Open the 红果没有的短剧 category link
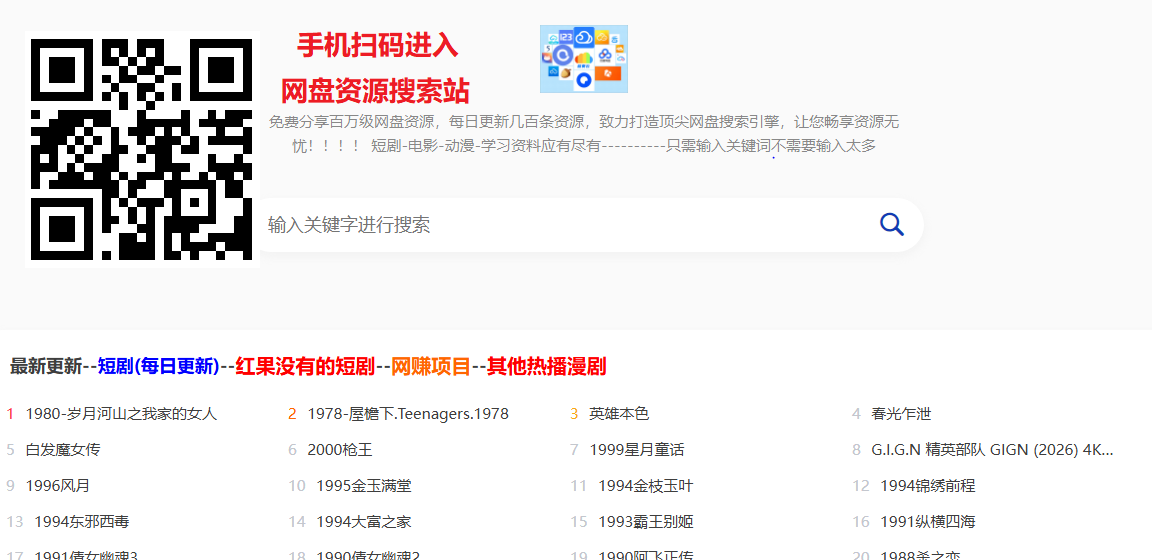The image size is (1152, 560). point(305,366)
